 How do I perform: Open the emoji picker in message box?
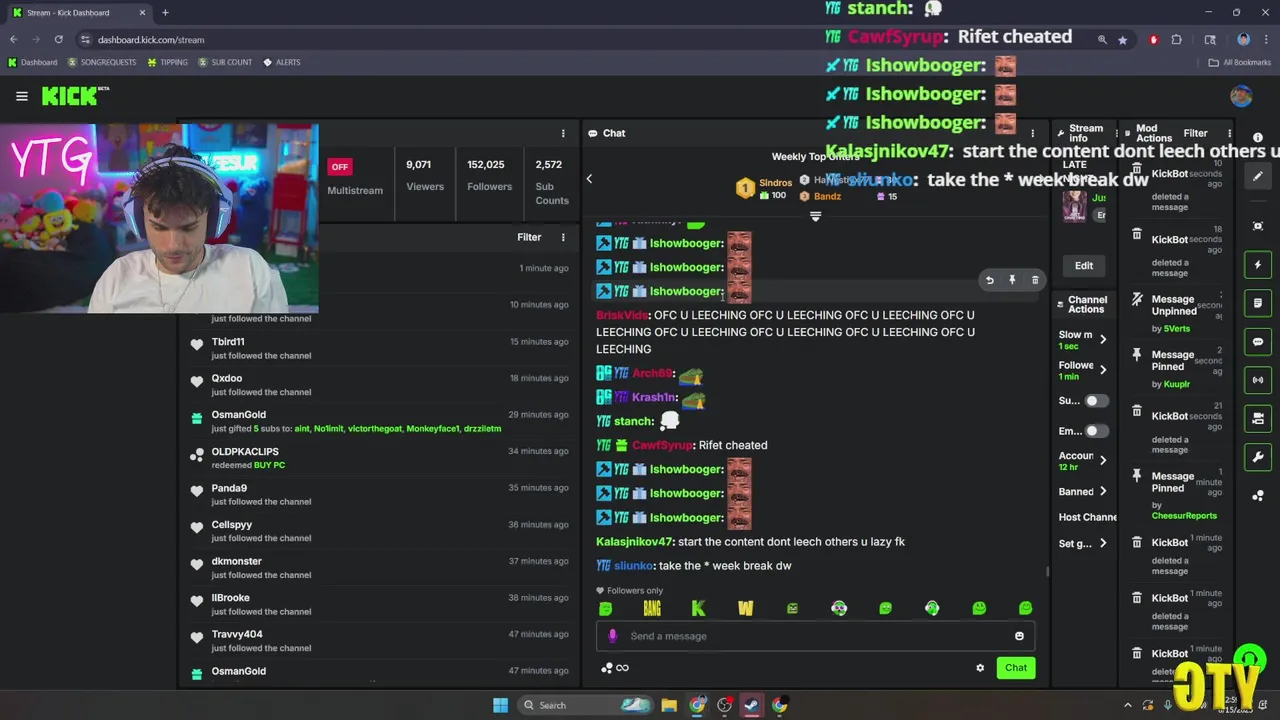[x=1019, y=636]
